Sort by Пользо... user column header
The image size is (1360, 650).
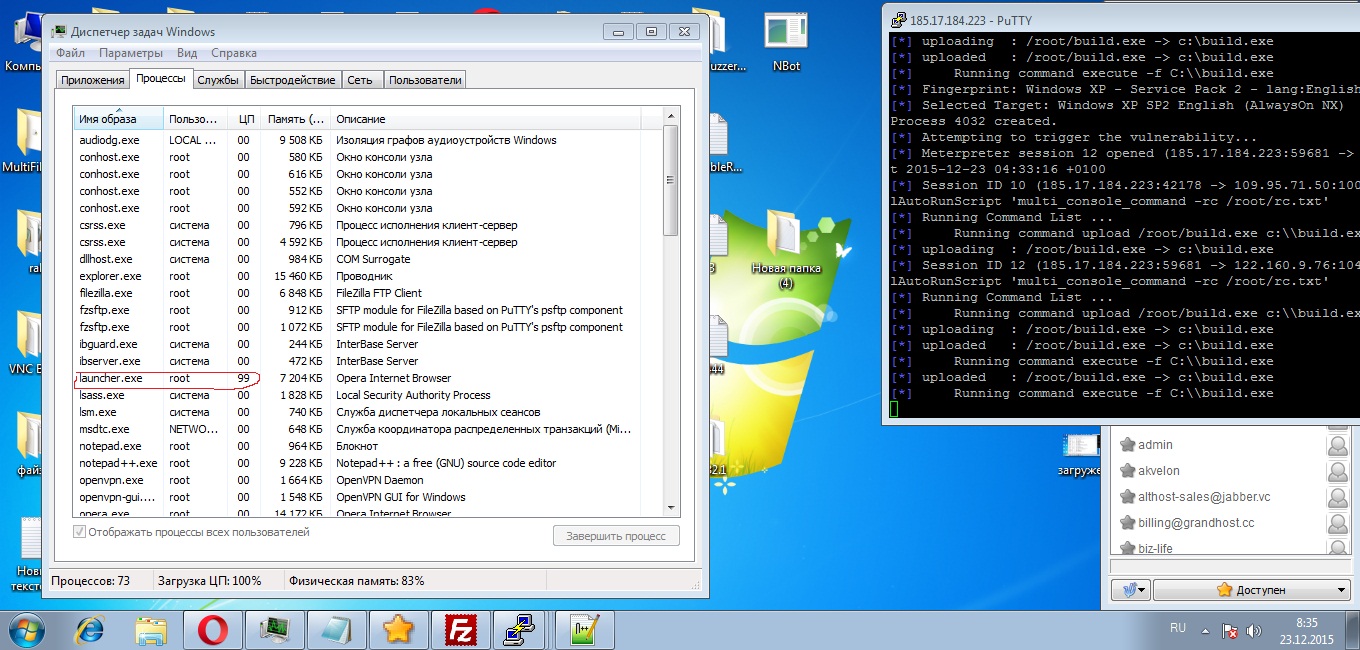tap(196, 119)
